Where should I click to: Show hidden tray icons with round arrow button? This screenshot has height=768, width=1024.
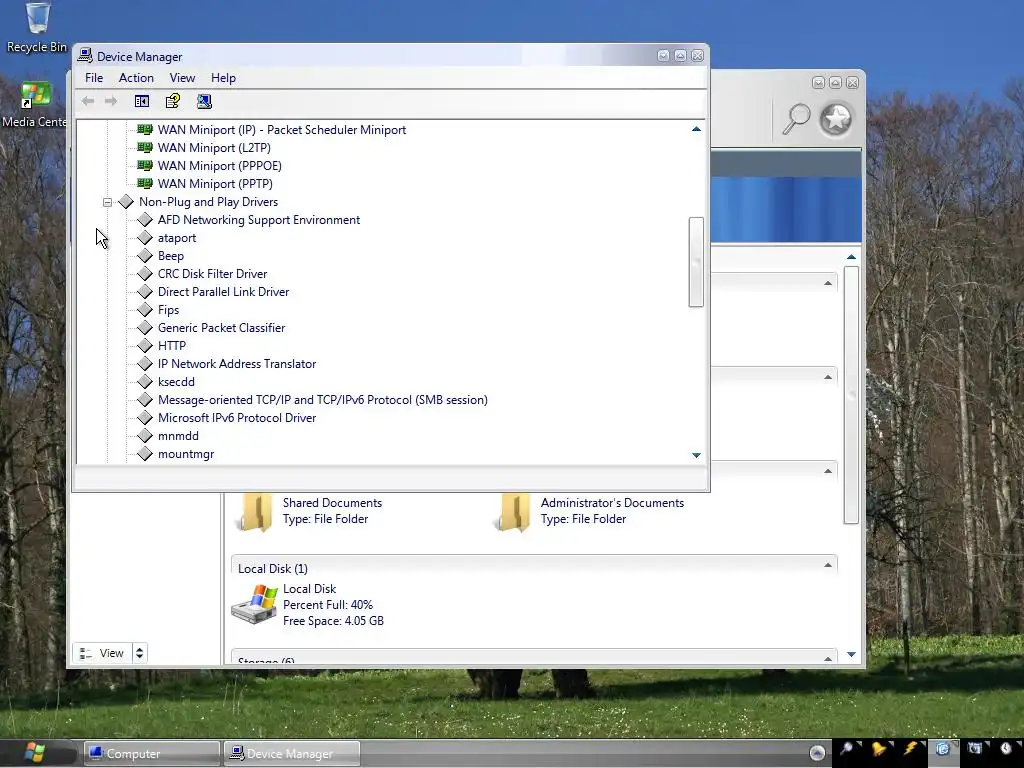point(817,753)
